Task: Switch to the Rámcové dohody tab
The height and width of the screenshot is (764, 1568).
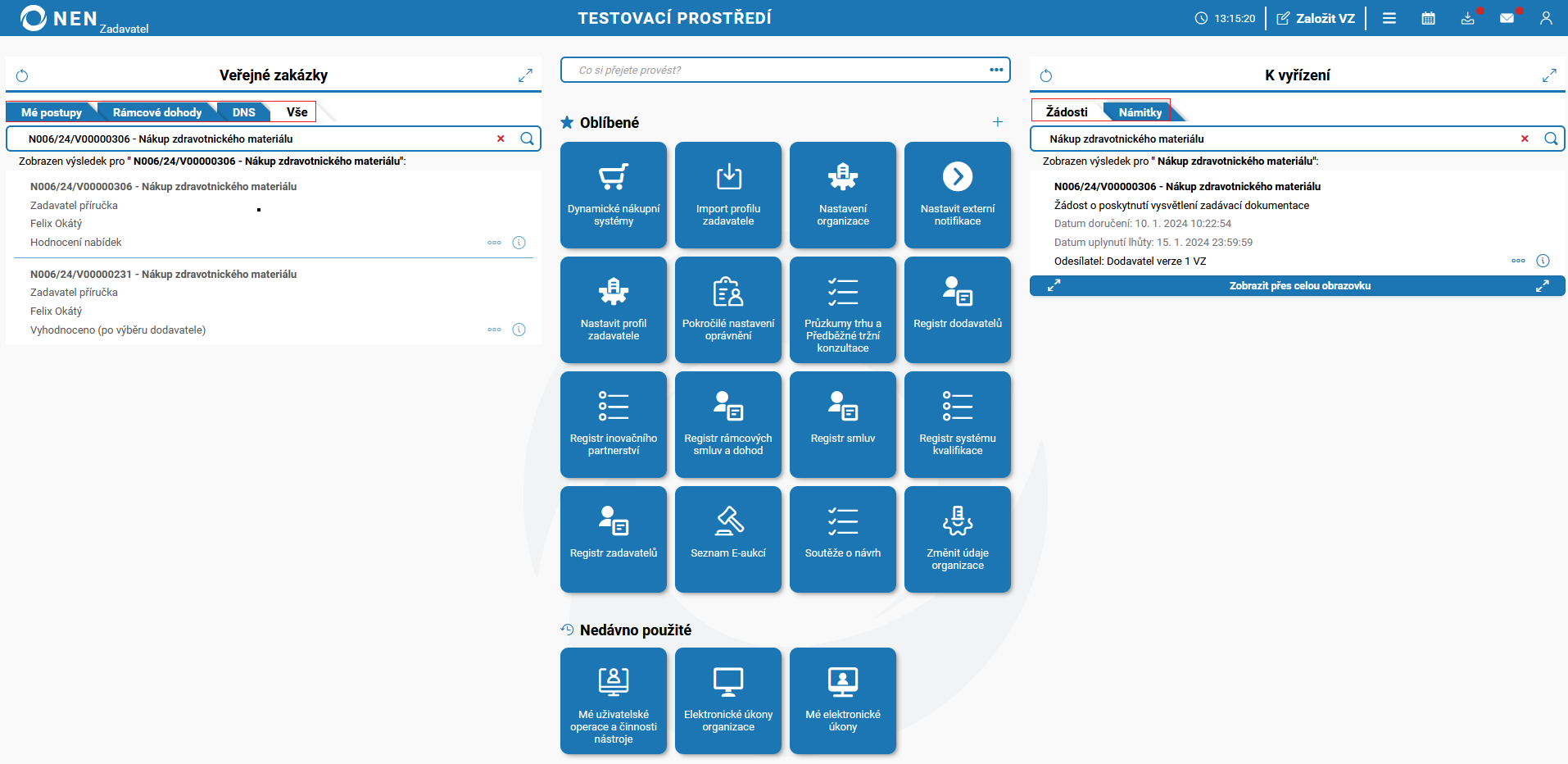Action: [x=156, y=112]
